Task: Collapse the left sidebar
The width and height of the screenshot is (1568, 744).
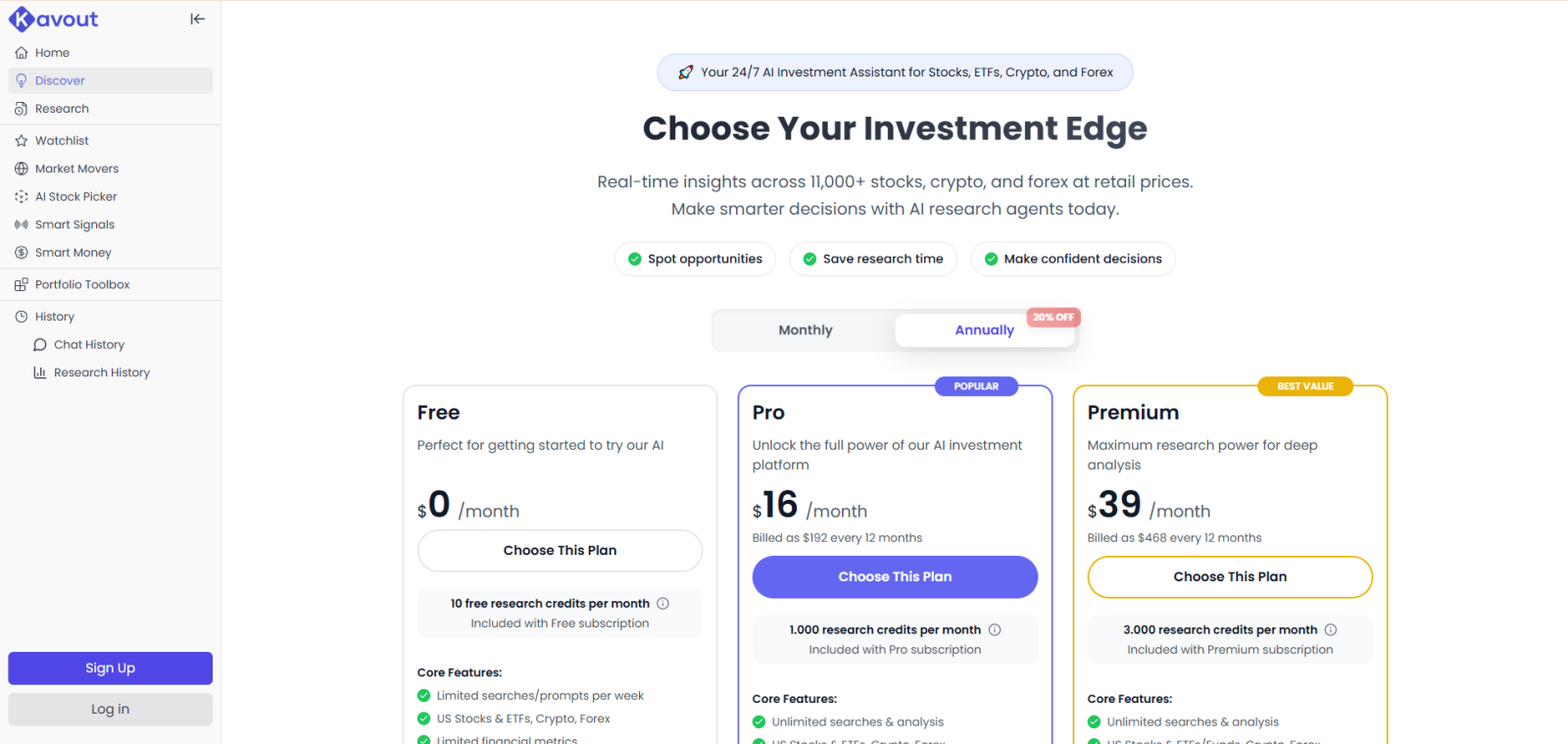Action: pos(198,19)
